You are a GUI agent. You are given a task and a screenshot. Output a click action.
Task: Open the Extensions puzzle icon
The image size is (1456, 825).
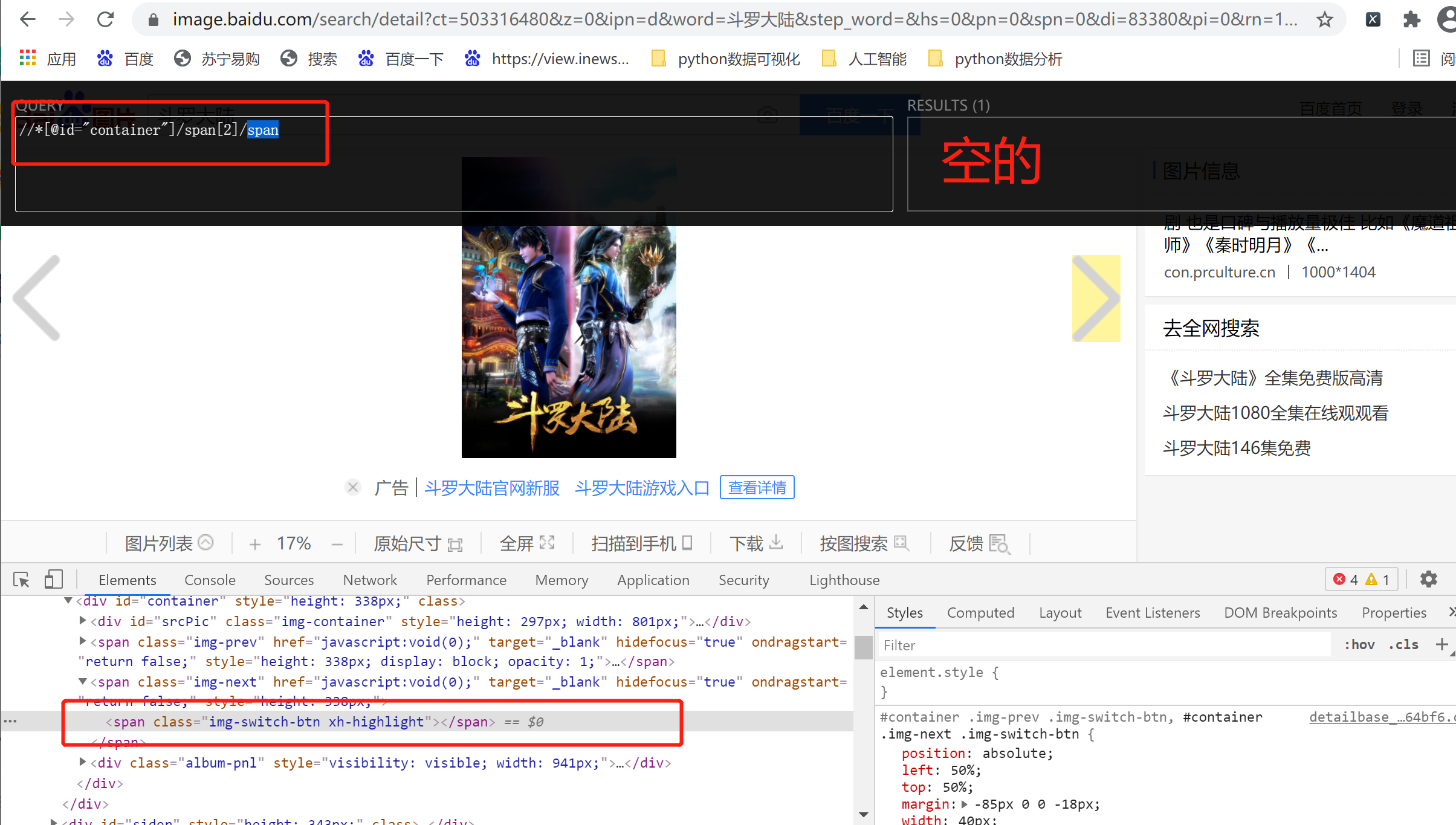(x=1411, y=19)
